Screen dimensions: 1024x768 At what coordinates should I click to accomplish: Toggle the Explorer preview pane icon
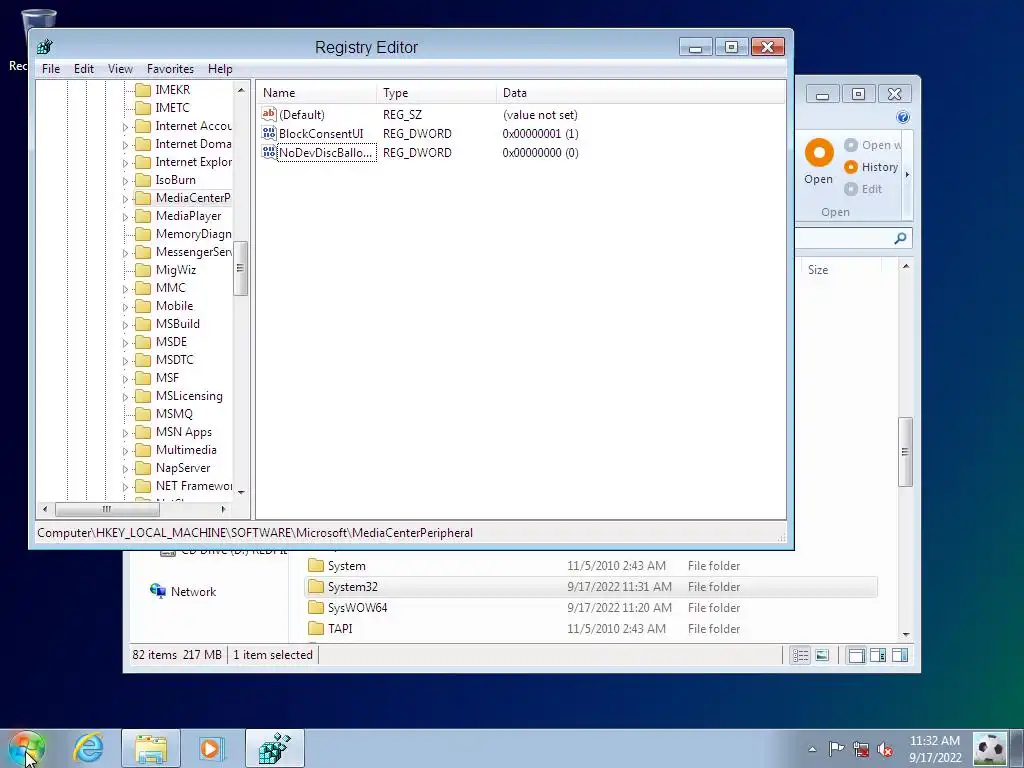tap(878, 655)
